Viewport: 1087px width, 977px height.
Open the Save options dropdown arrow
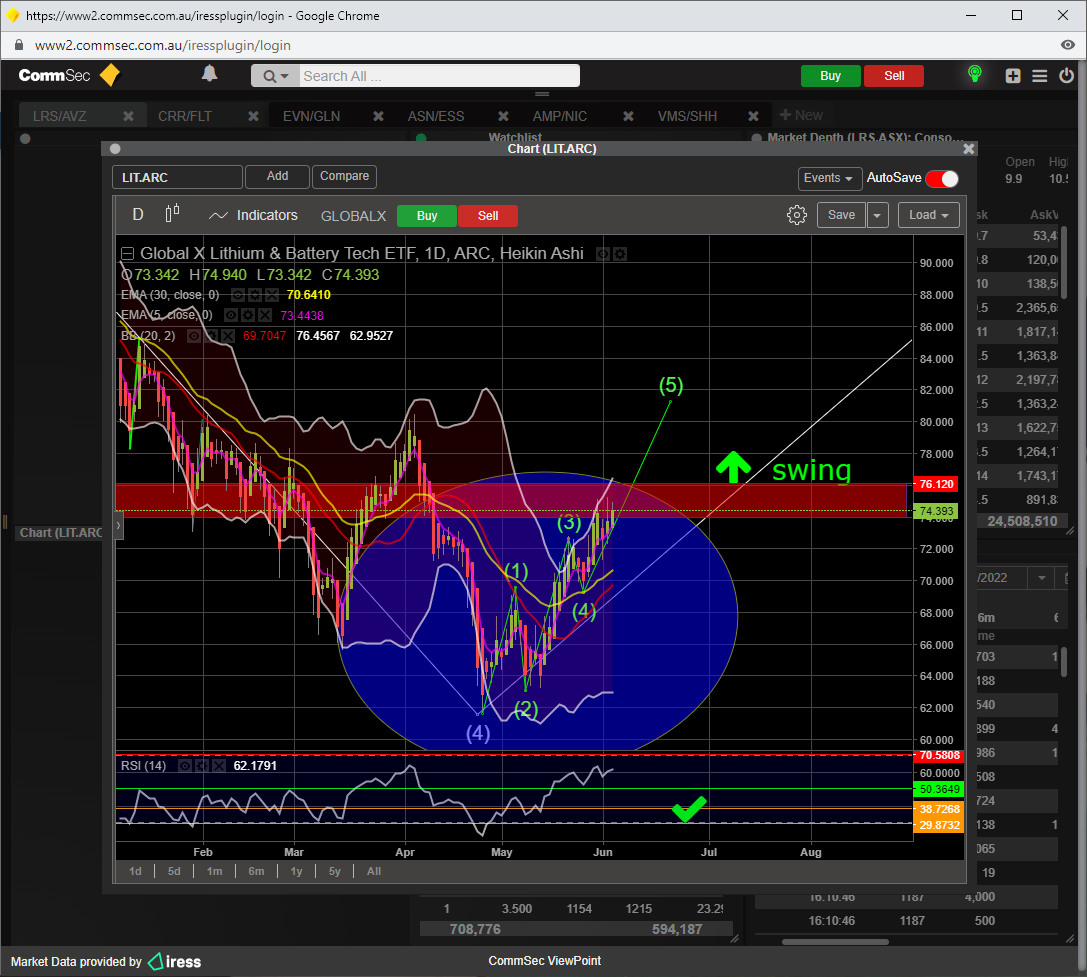[x=877, y=216]
